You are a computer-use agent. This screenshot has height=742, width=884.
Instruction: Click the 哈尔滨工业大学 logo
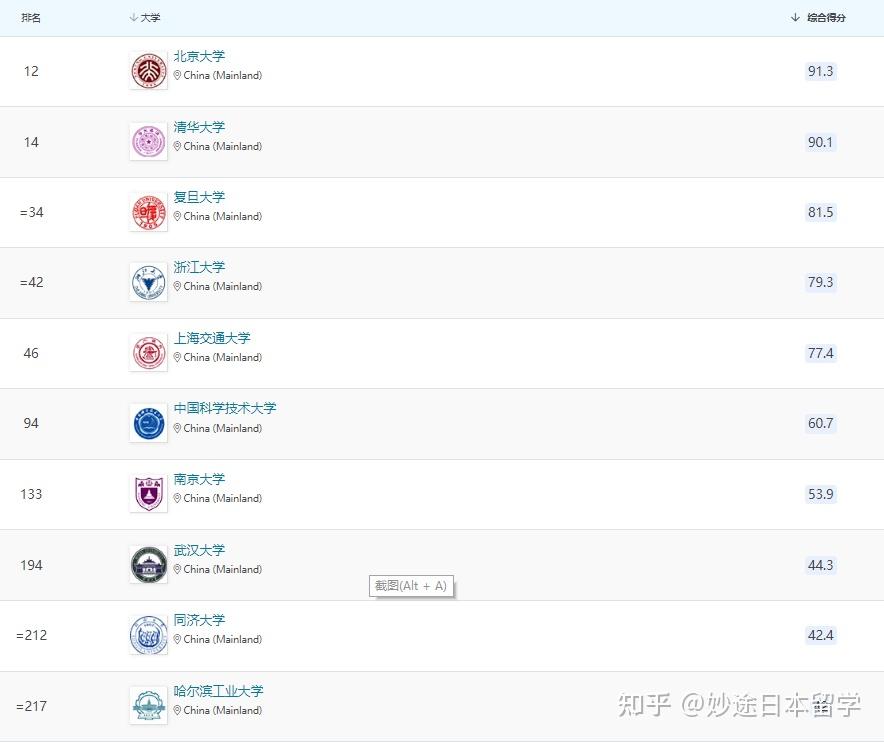149,705
